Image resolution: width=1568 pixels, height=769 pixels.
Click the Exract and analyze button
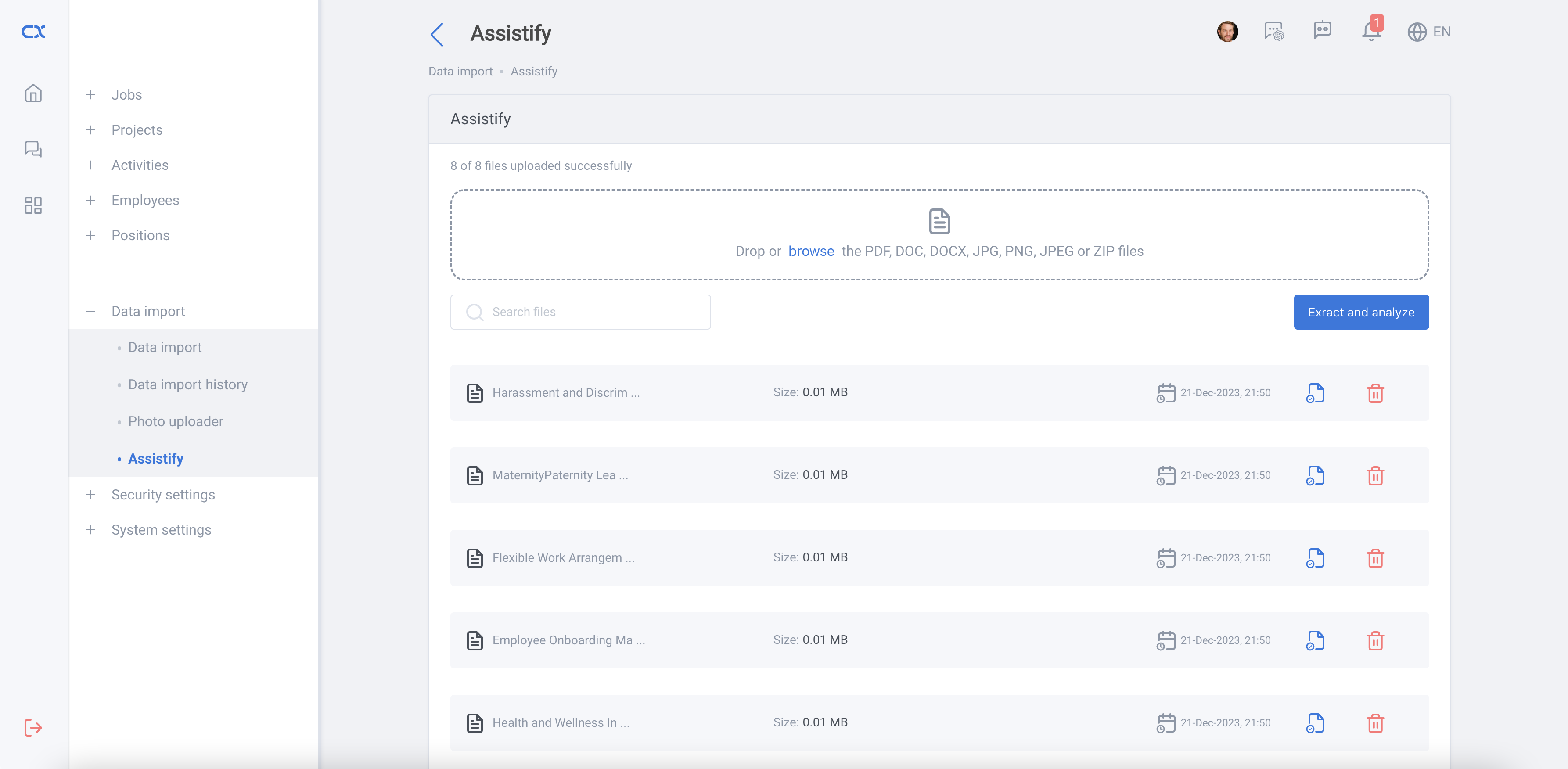[1361, 313]
